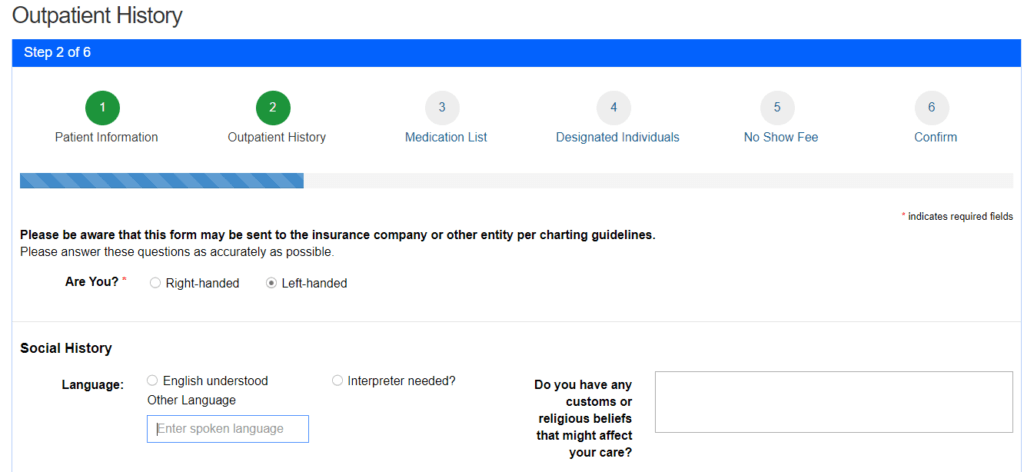This screenshot has height=472, width=1024.
Task: Select the step 3 circle icon
Action: (x=442, y=108)
